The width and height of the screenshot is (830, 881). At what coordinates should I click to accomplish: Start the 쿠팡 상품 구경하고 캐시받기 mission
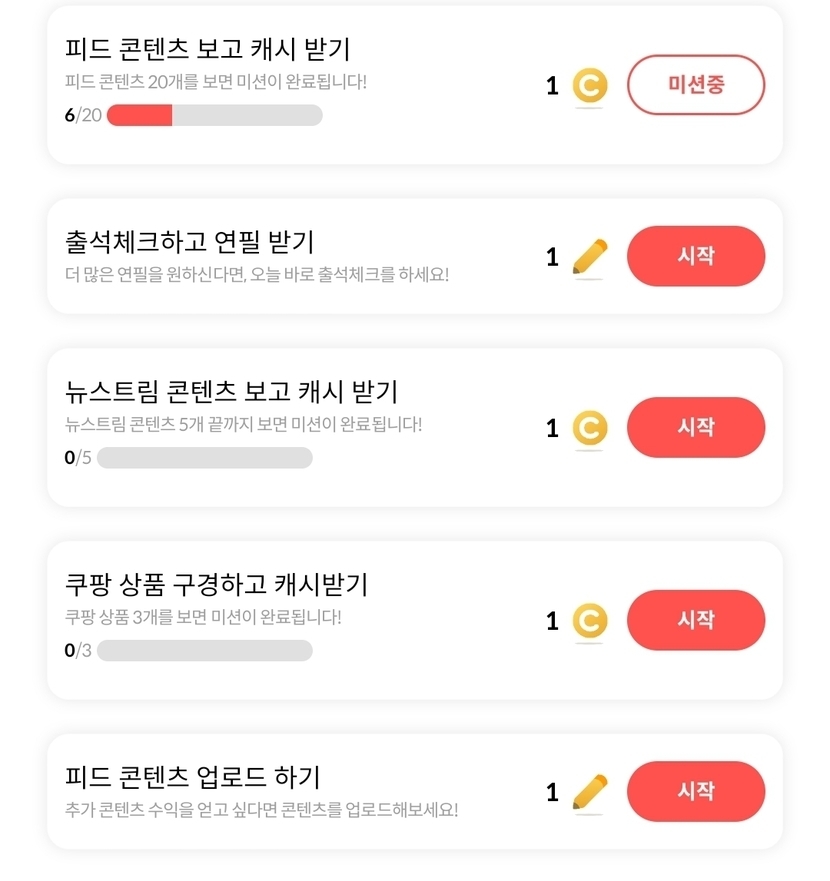695,620
